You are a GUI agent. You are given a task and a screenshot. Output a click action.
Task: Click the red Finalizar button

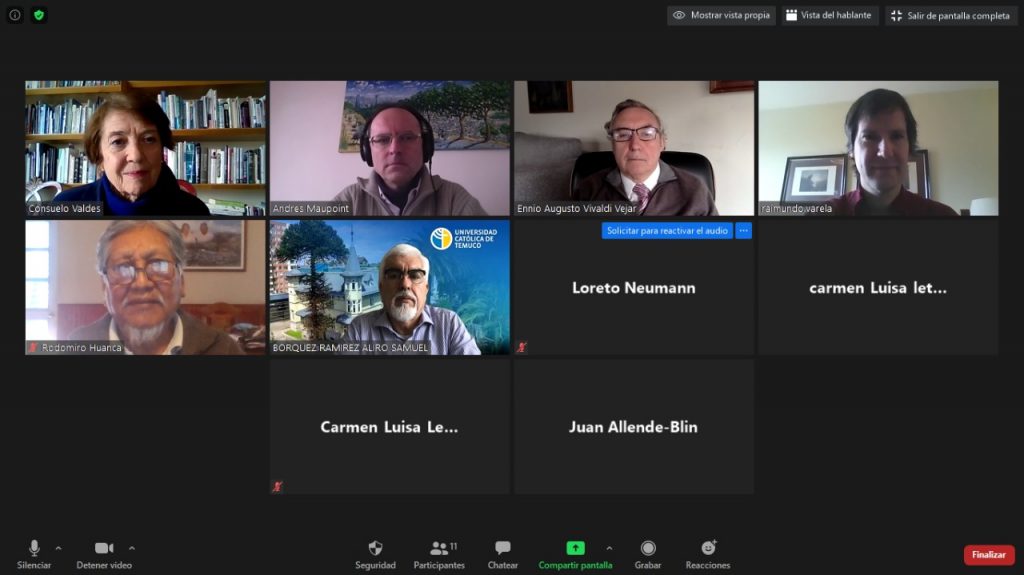pos(988,555)
